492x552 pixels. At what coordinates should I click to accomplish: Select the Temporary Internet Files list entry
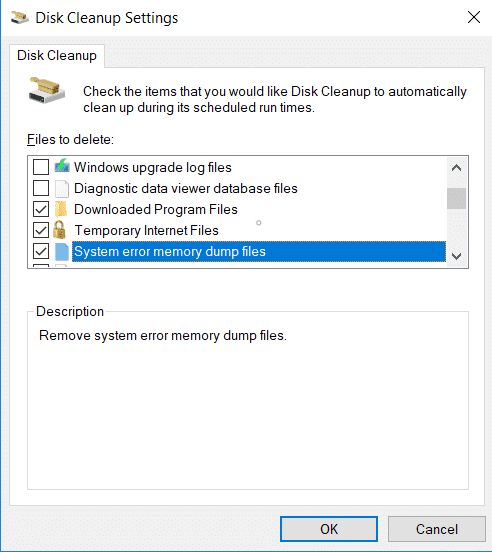point(146,231)
